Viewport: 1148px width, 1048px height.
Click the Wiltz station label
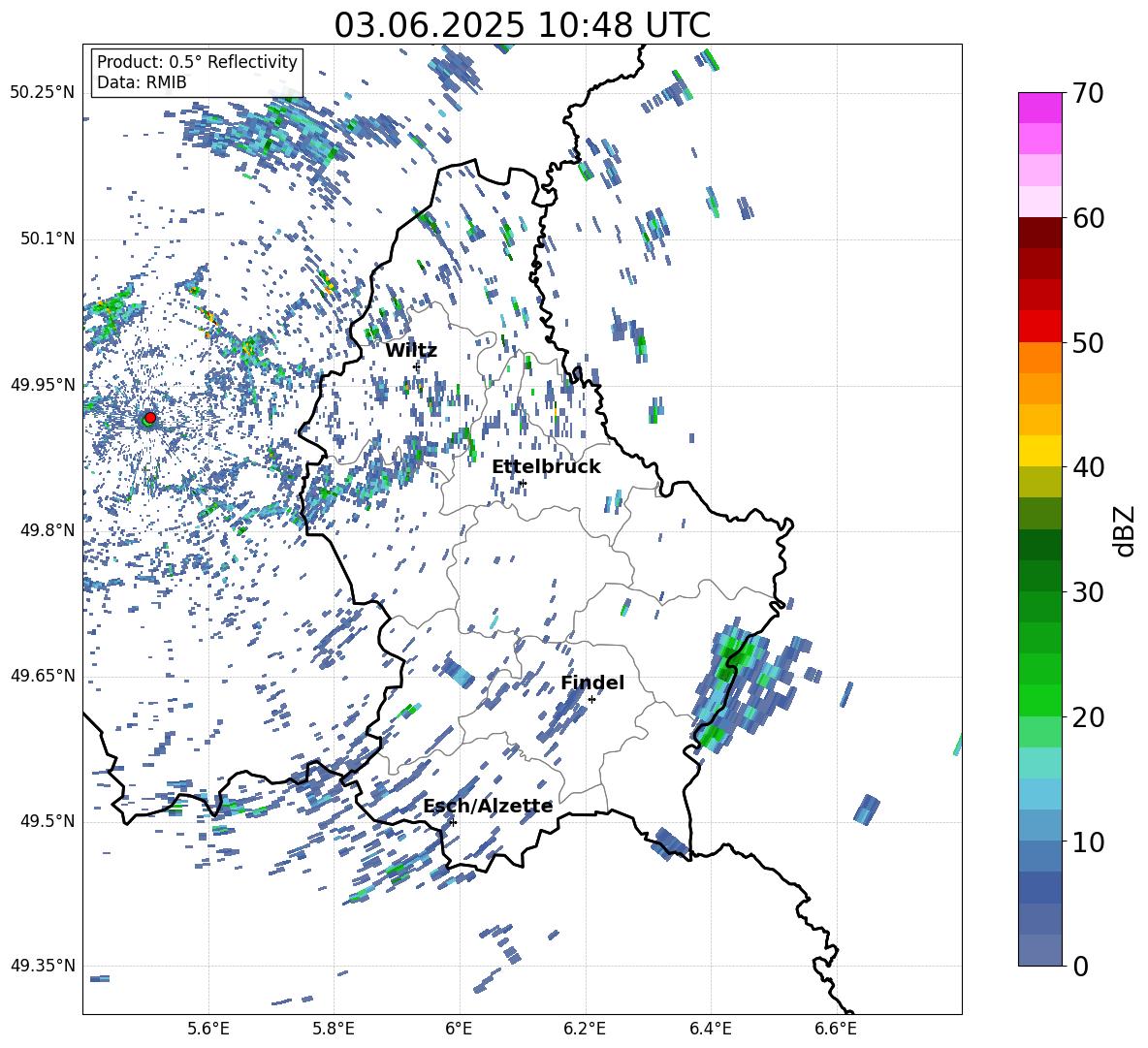point(411,351)
